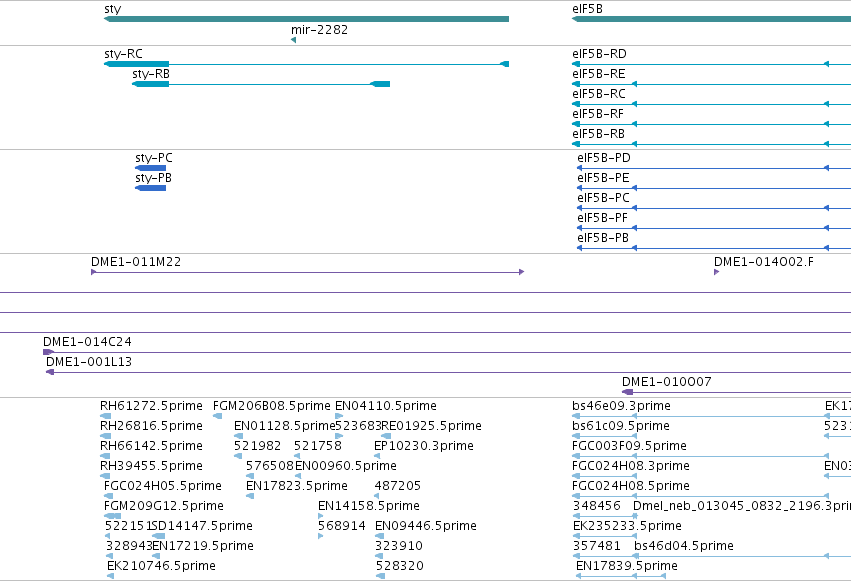Image resolution: width=851 pixels, height=581 pixels.
Task: Select the eIF5B gene bar
Action: (x=711, y=19)
